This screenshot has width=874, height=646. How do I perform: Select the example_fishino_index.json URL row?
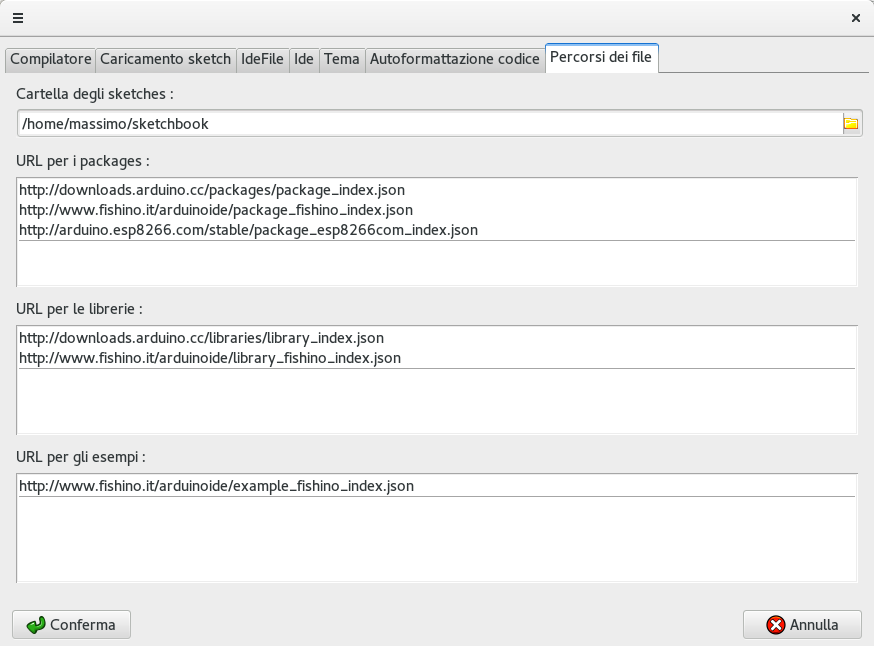(216, 486)
